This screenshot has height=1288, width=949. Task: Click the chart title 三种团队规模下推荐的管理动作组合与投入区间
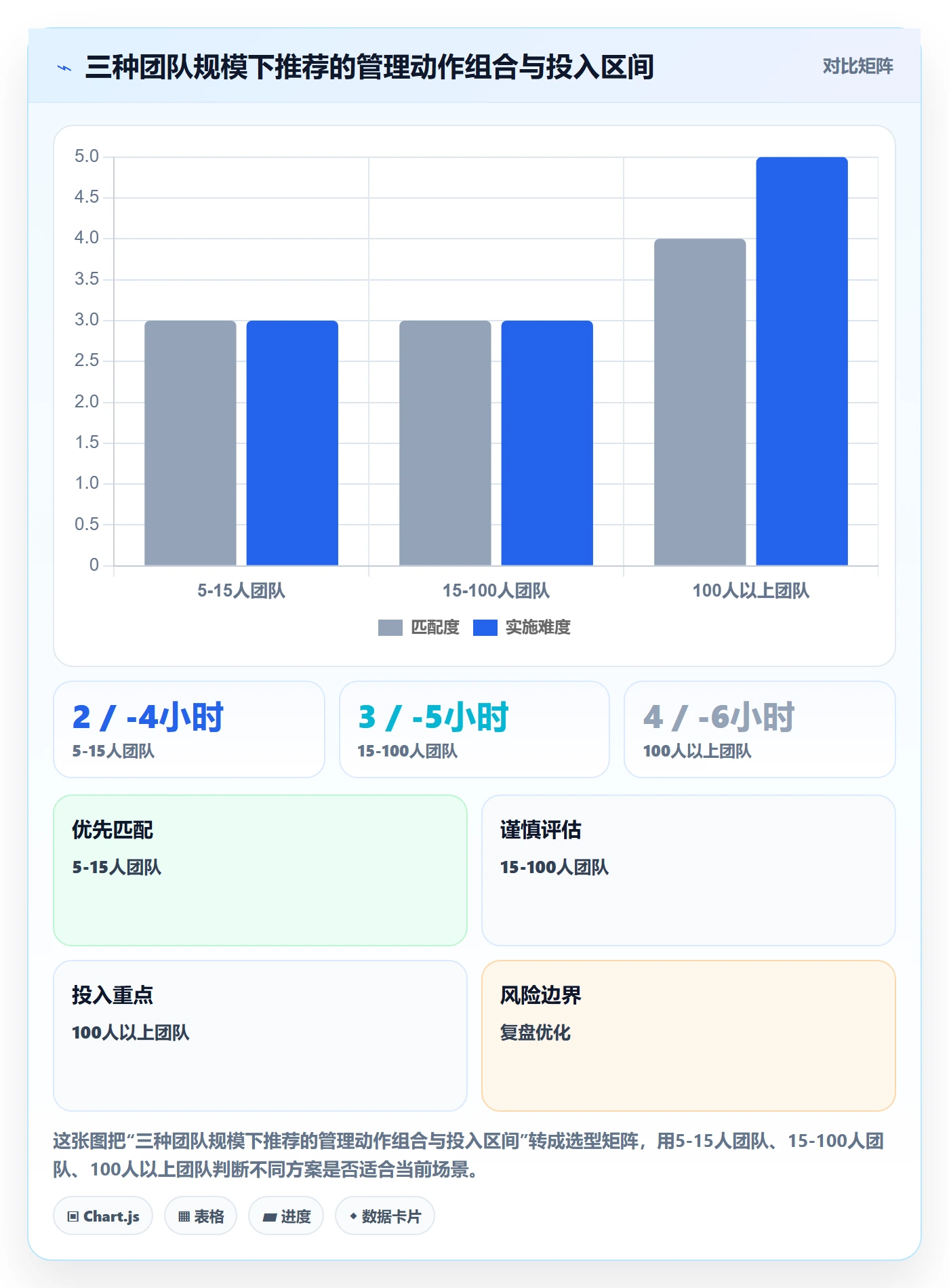pyautogui.click(x=369, y=67)
